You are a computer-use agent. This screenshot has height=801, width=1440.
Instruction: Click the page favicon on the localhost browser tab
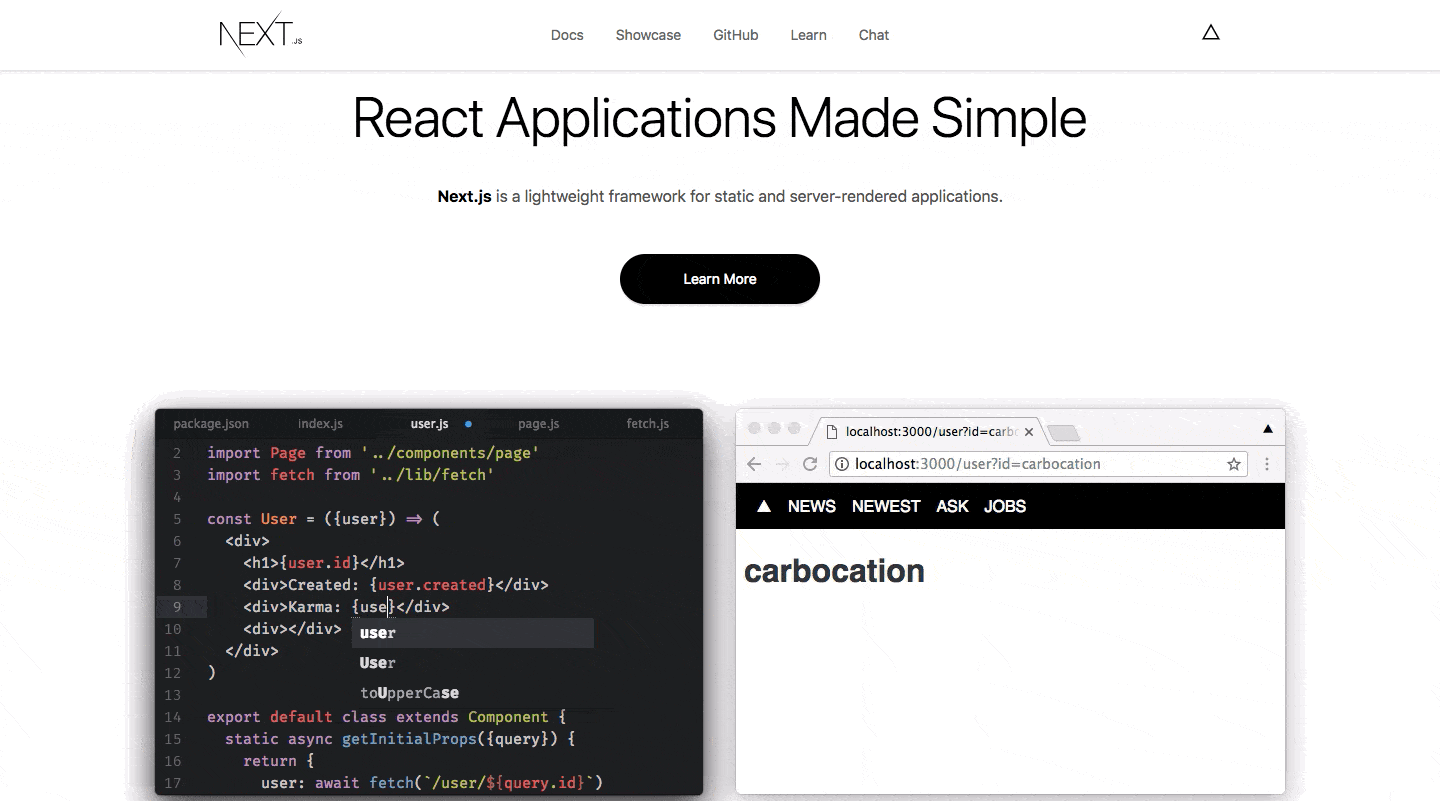pos(830,432)
